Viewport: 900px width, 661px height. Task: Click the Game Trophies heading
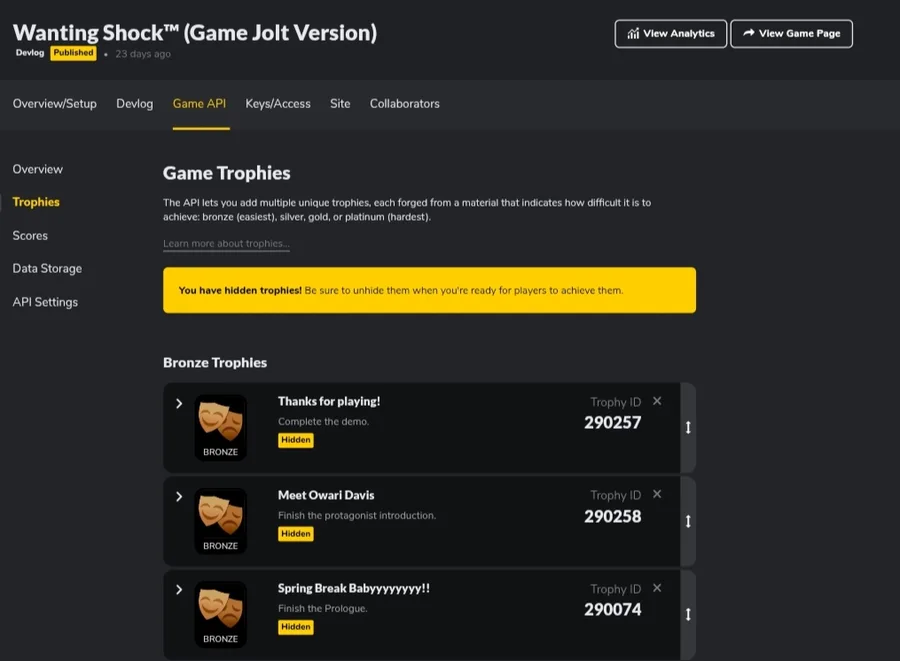coord(227,173)
